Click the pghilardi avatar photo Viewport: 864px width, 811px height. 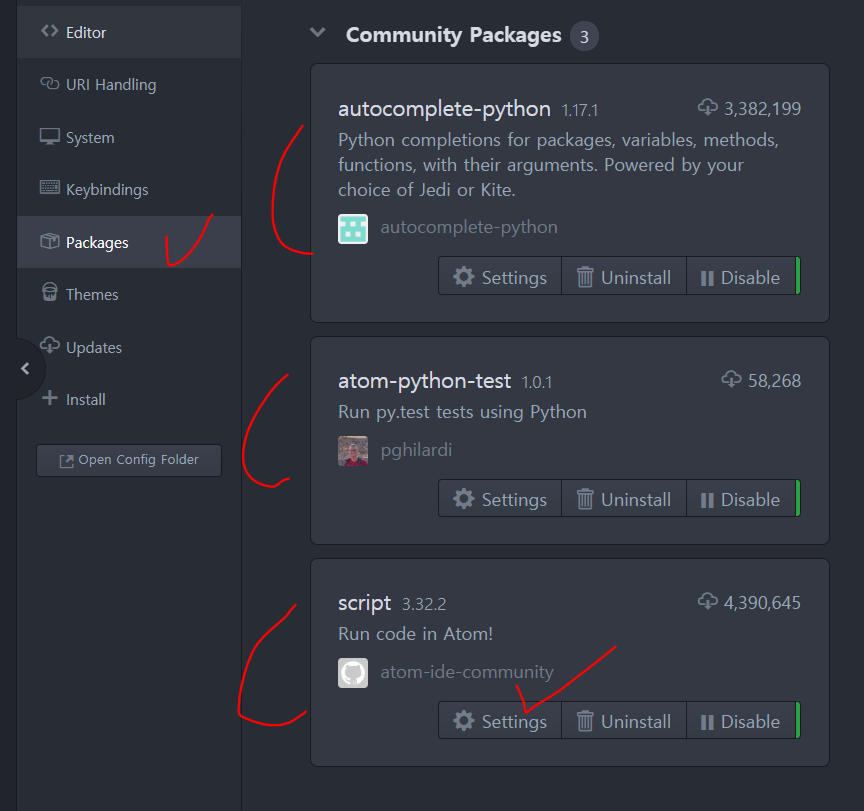pyautogui.click(x=353, y=451)
